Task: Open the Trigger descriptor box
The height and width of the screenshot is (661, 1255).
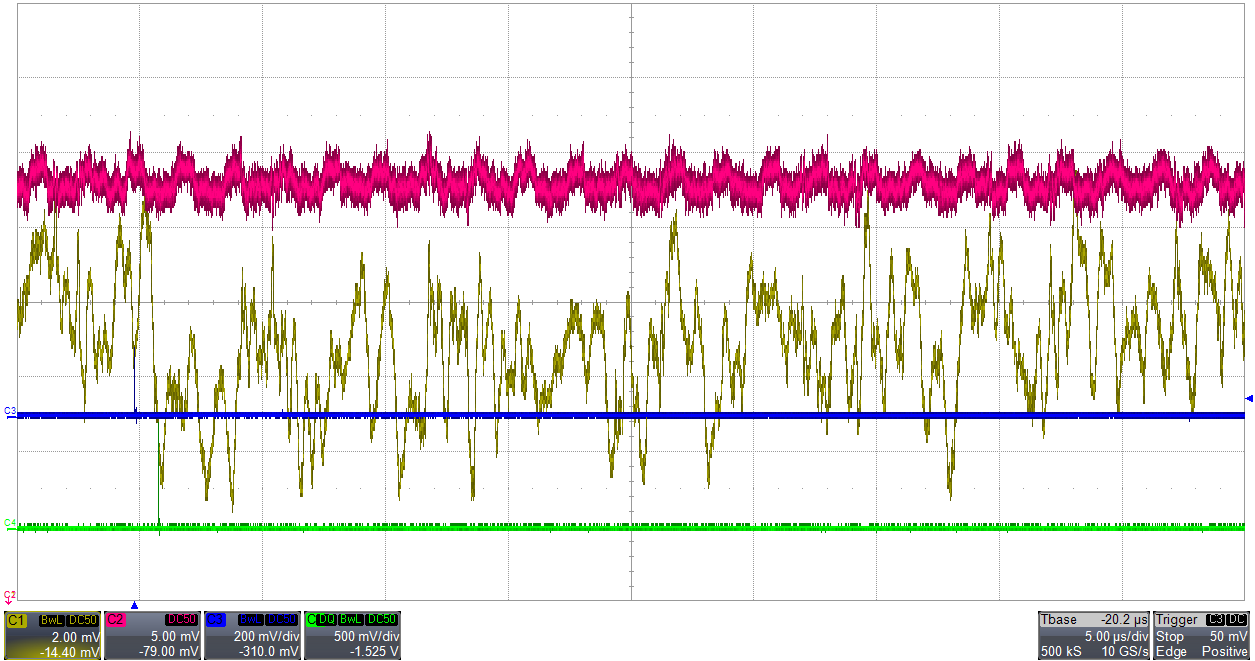Action: (1201, 635)
